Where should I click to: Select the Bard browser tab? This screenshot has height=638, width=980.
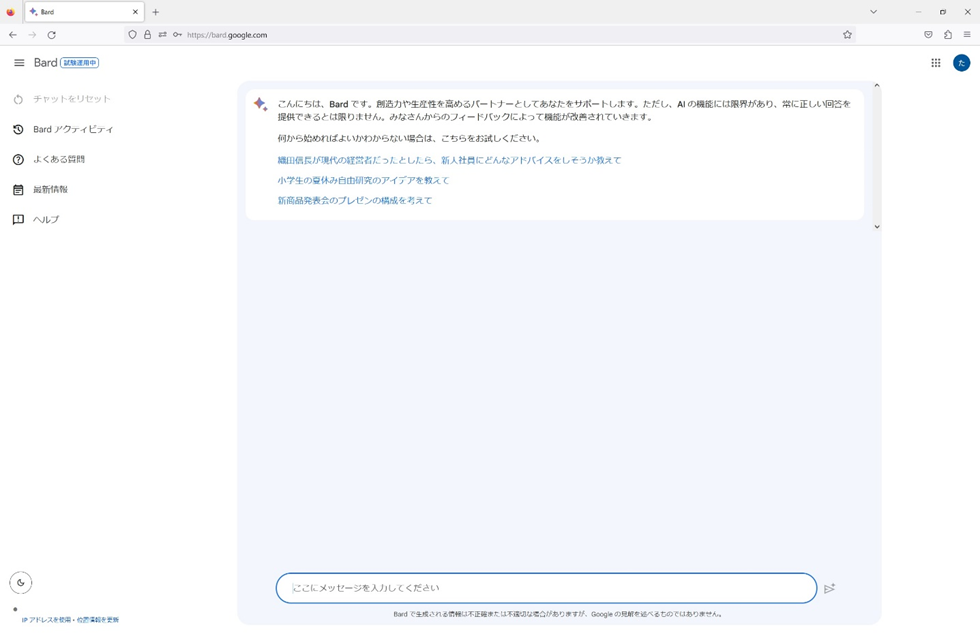[x=84, y=12]
